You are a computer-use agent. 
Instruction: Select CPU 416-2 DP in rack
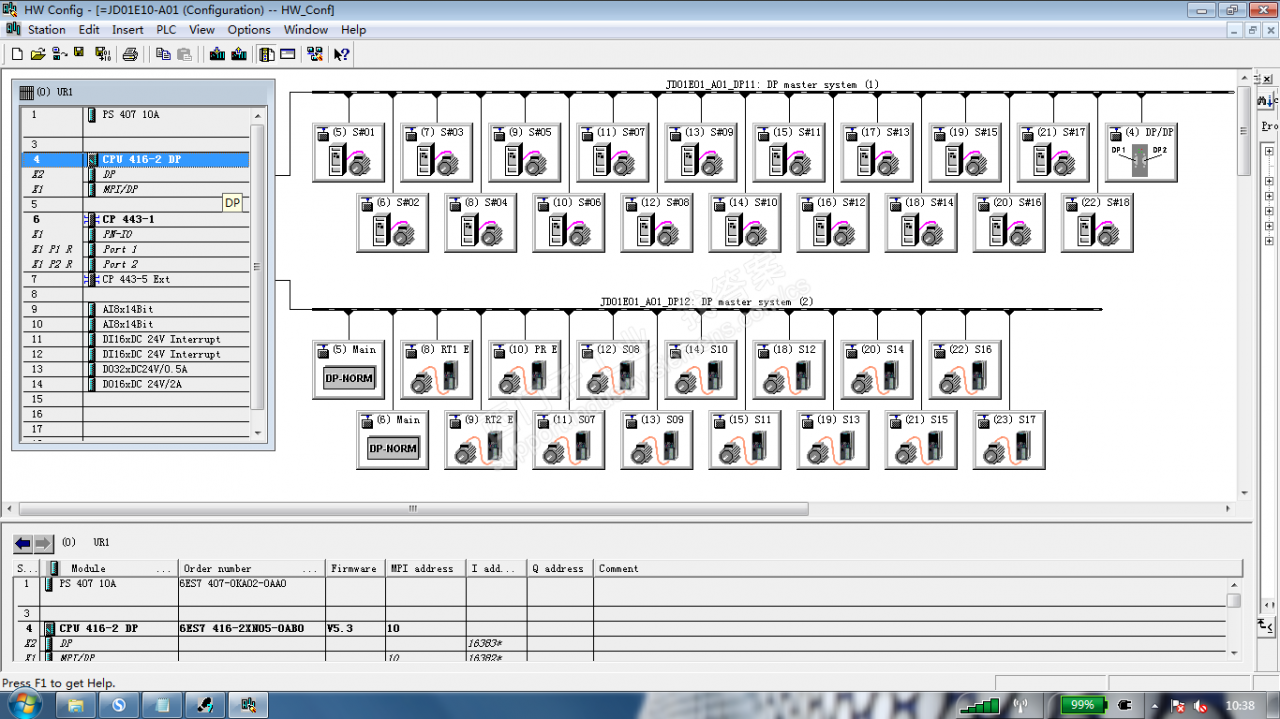pos(136,160)
